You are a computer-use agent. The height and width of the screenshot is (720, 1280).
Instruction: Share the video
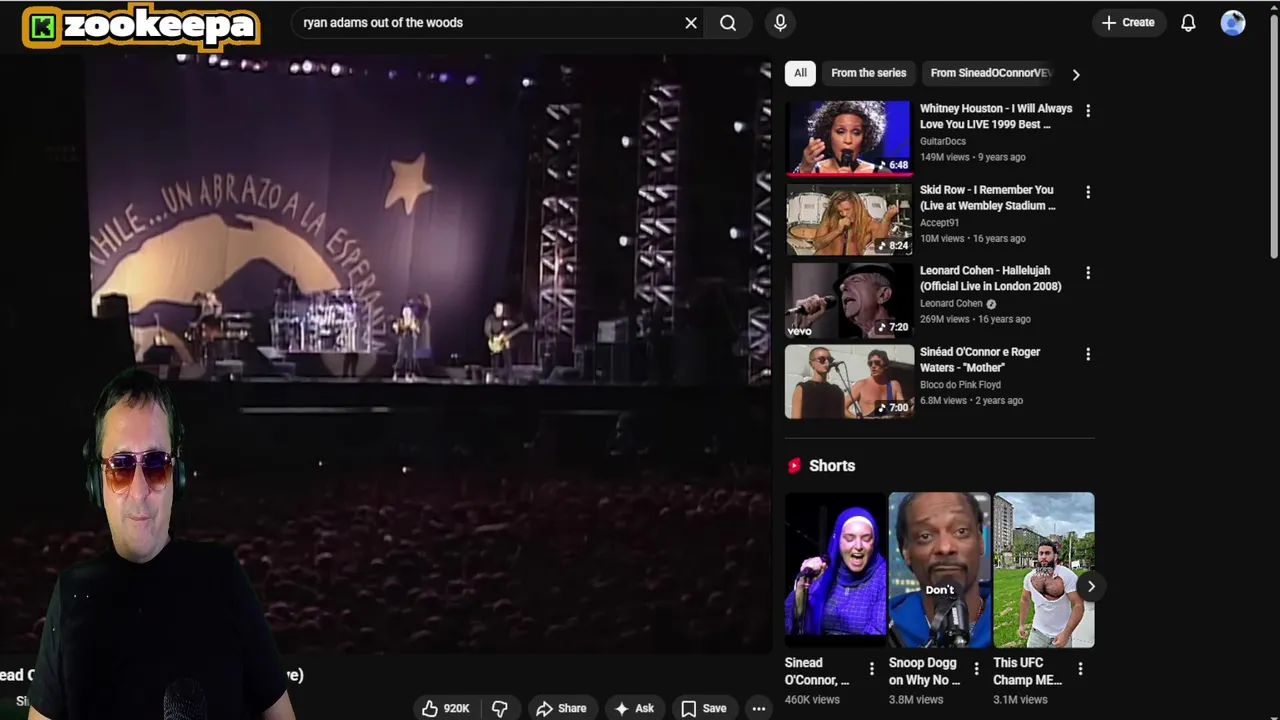click(x=561, y=708)
